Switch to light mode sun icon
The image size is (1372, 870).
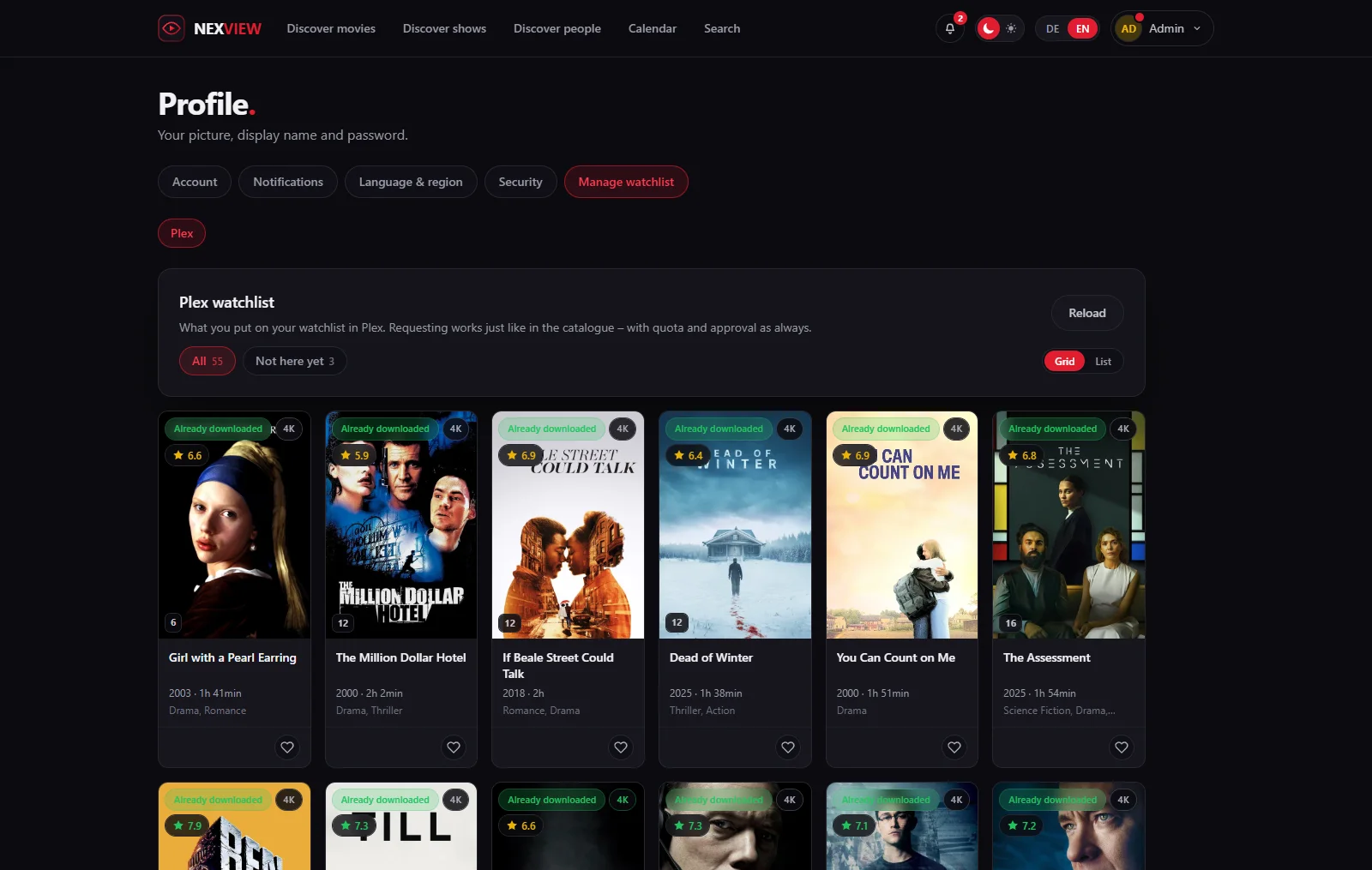(1012, 28)
